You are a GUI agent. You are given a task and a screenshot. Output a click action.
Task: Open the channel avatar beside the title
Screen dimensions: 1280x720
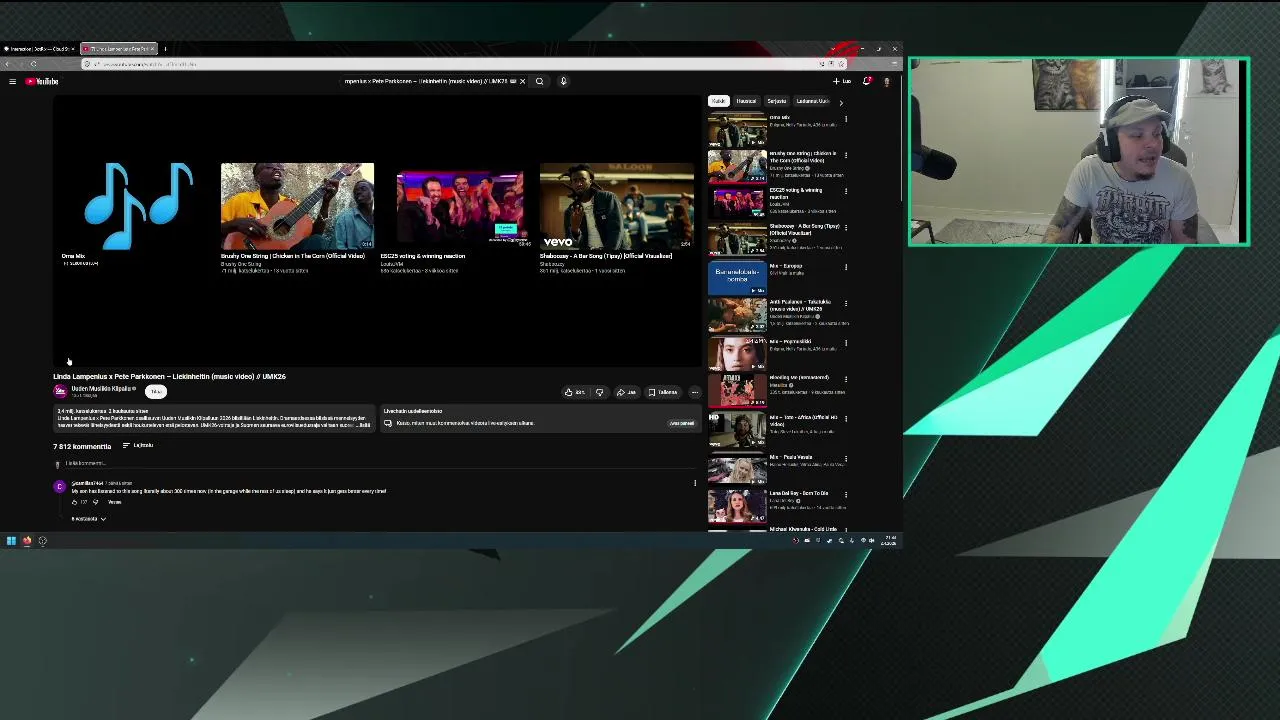tap(60, 392)
